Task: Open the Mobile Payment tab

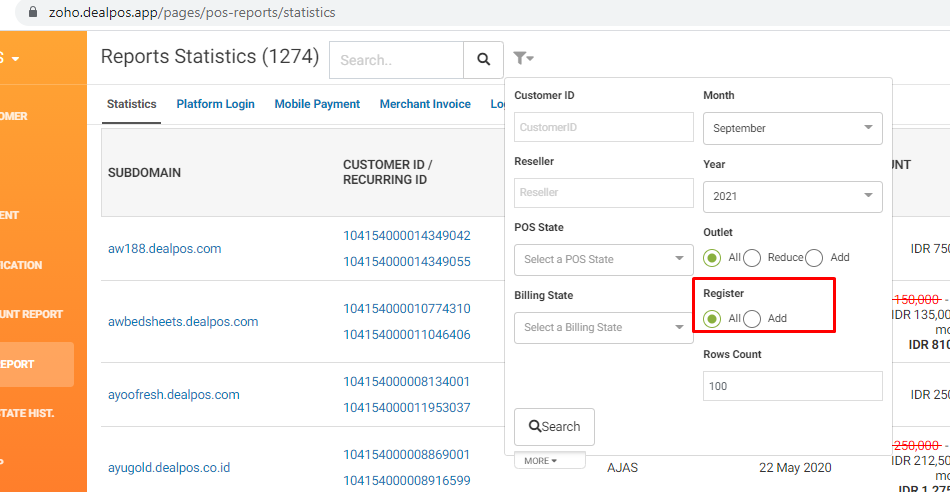Action: point(317,104)
